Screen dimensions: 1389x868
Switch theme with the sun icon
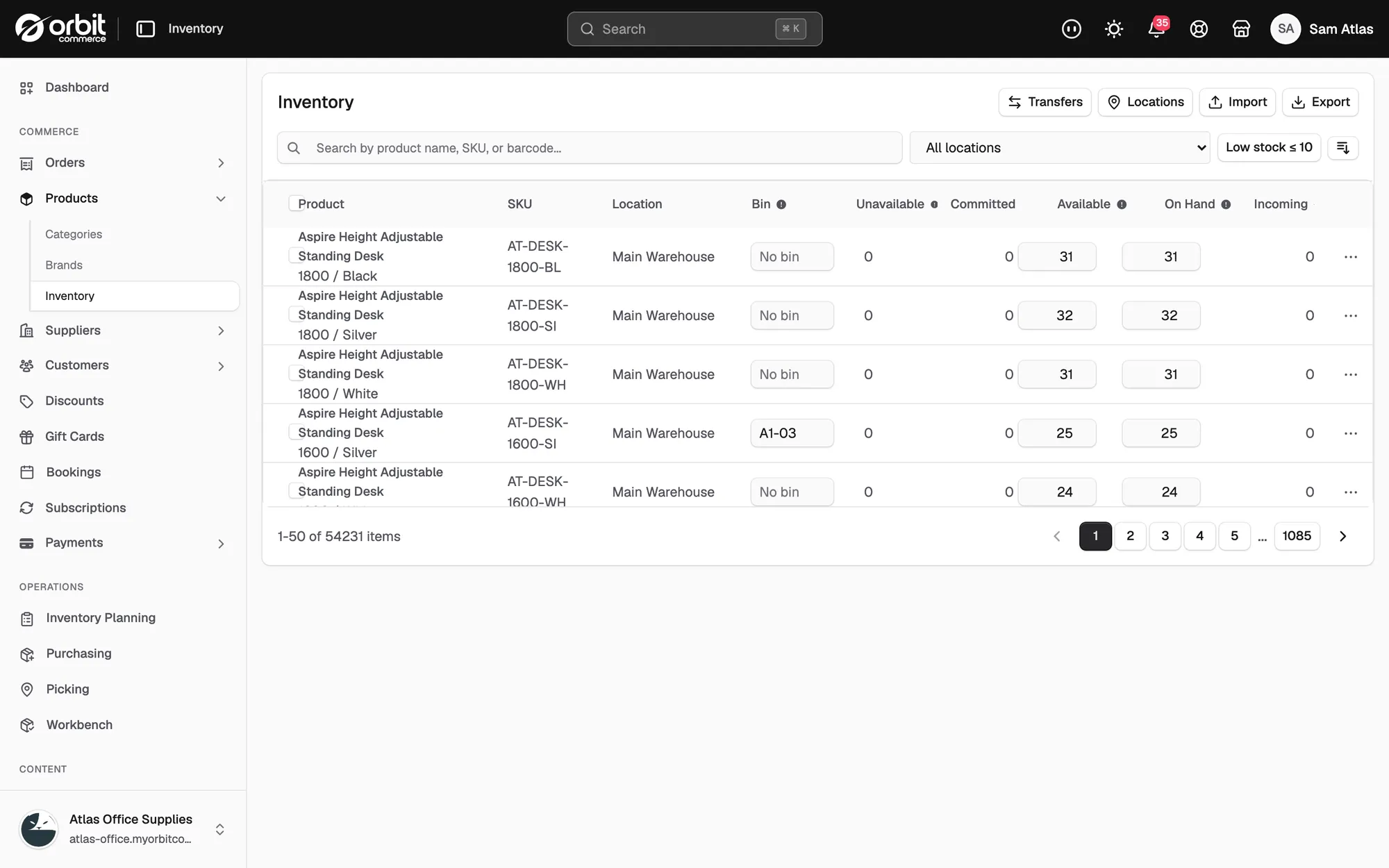1114,28
